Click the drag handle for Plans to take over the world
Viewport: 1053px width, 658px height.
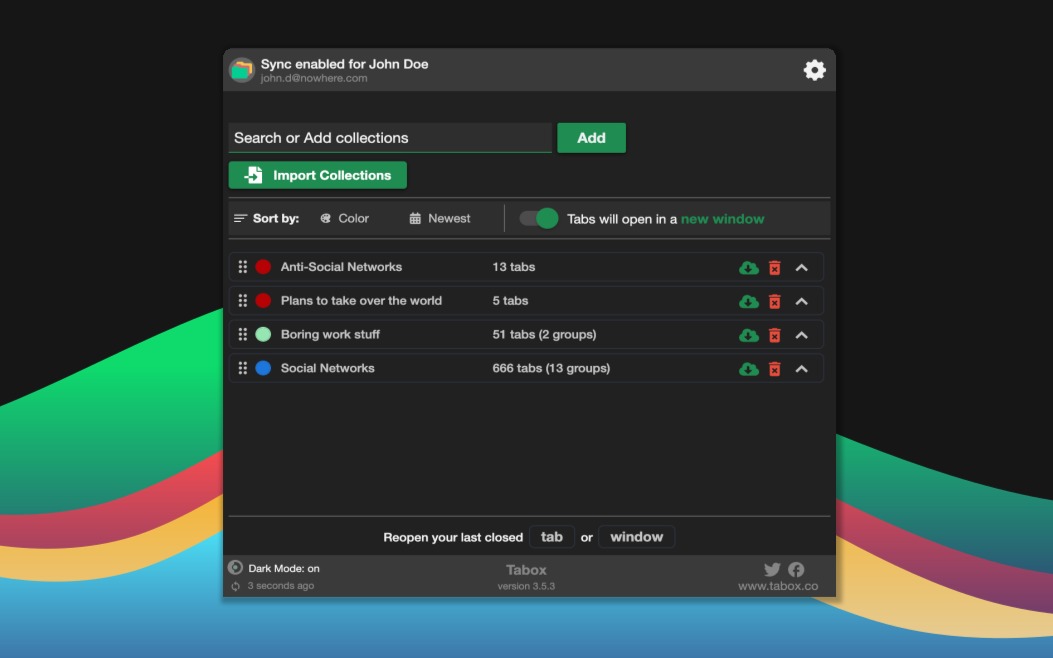pyautogui.click(x=242, y=300)
